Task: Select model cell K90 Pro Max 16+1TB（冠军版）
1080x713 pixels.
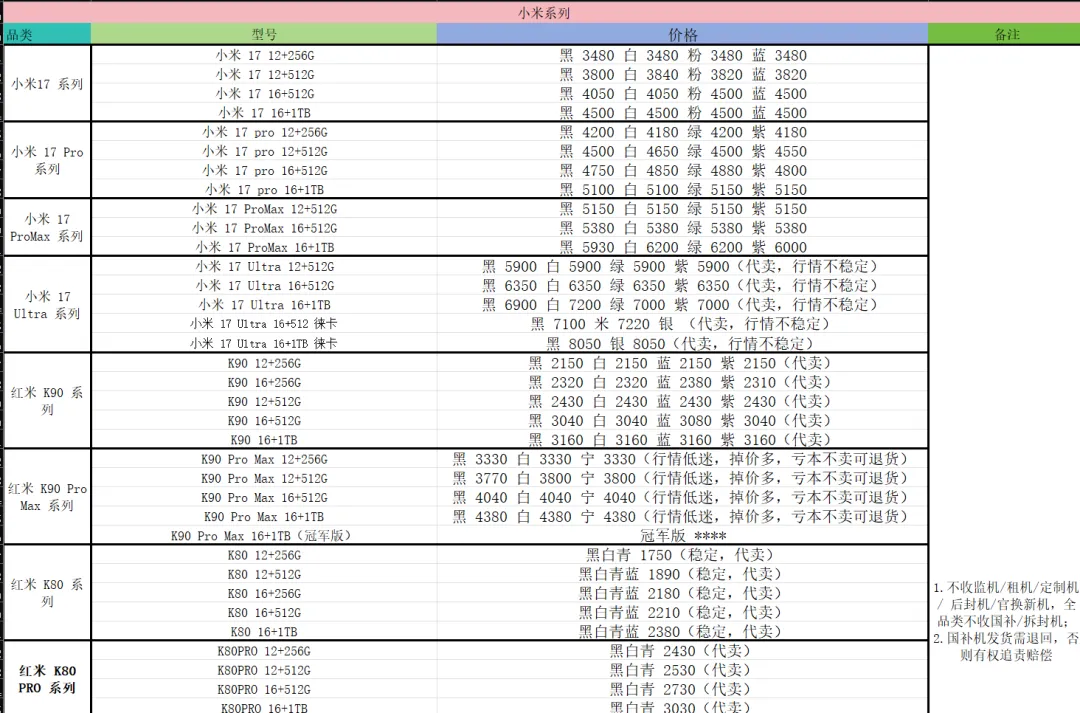Action: pyautogui.click(x=264, y=536)
